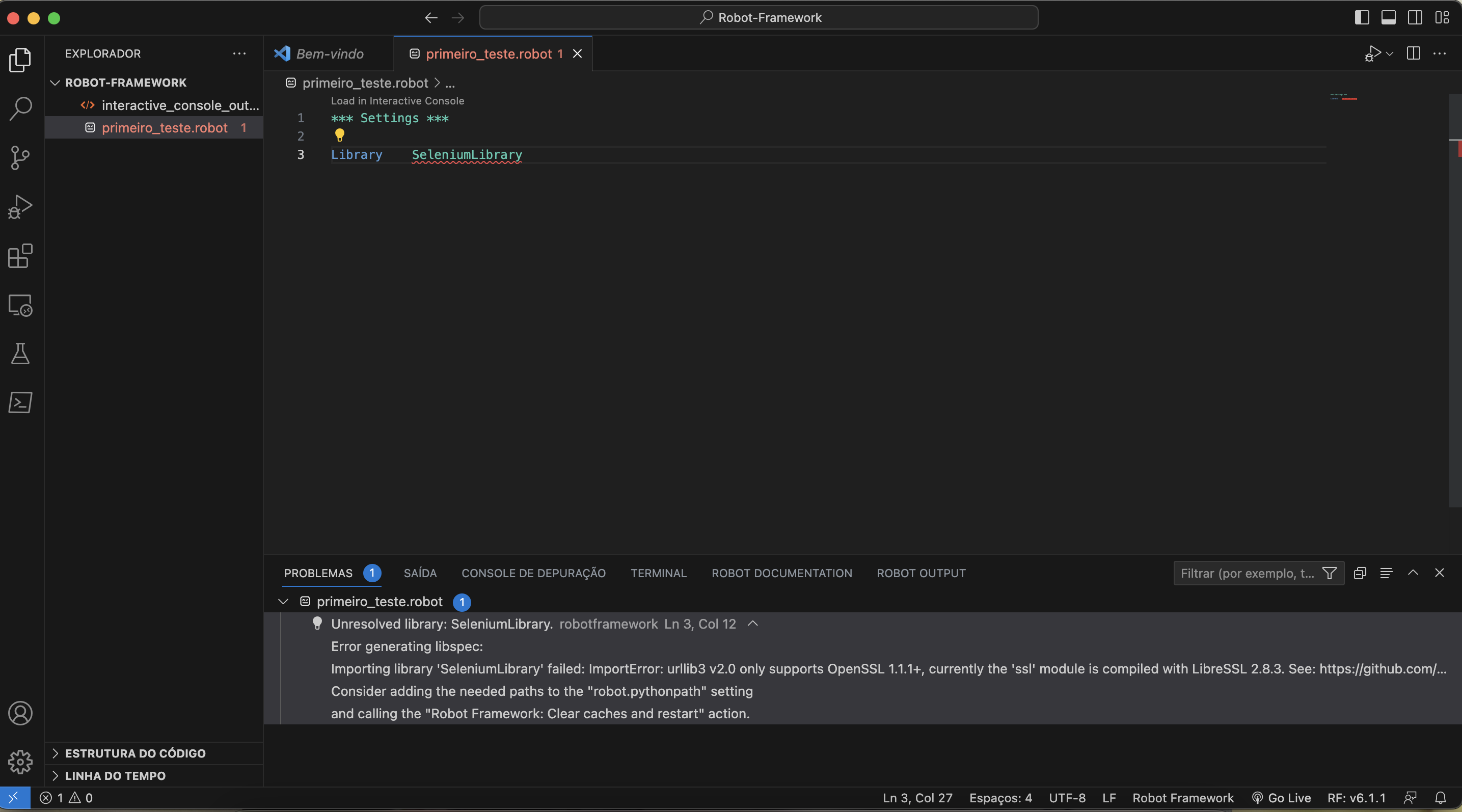Click Ln 3, Col 27 status item
The height and width of the screenshot is (812, 1462).
coord(917,798)
